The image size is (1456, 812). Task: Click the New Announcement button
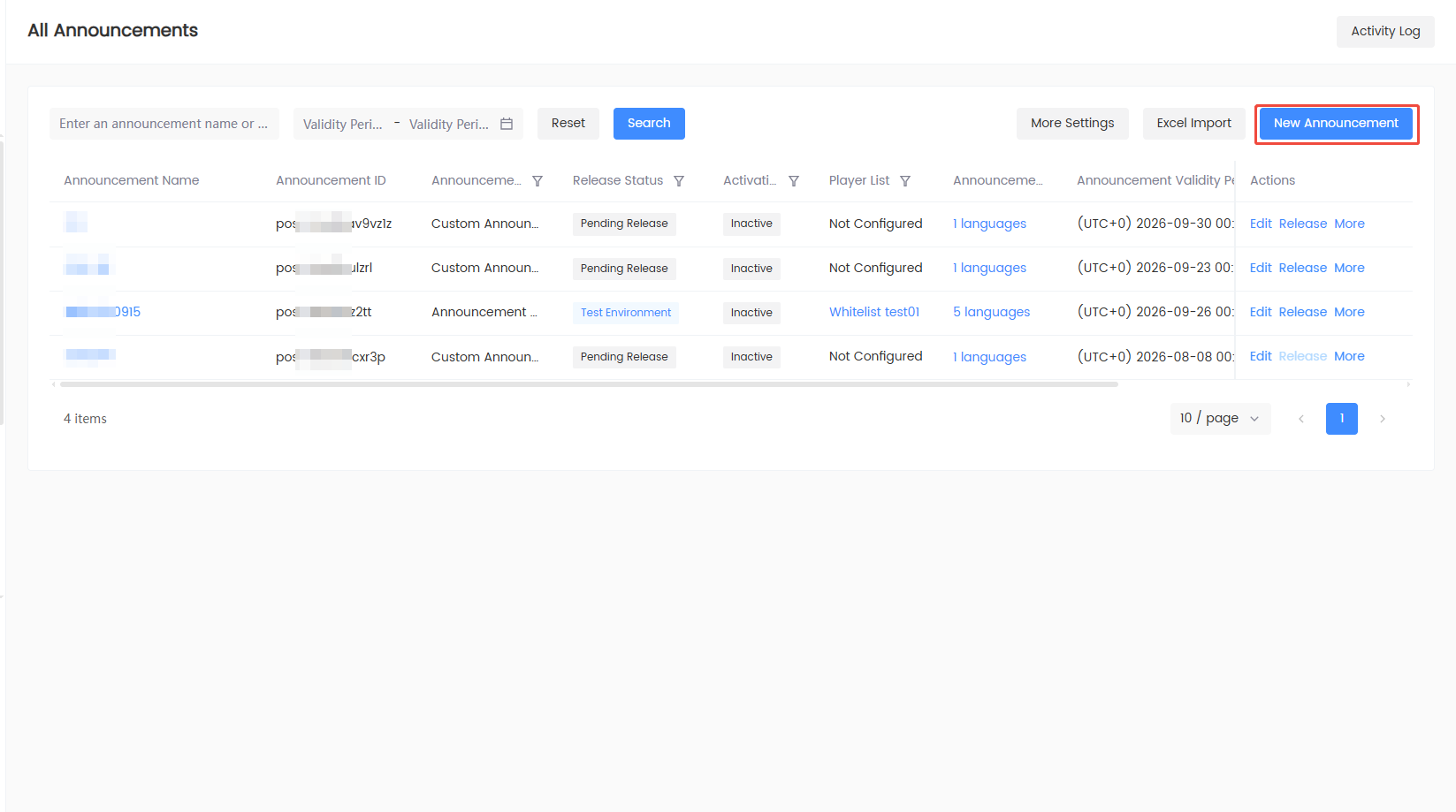click(x=1336, y=124)
